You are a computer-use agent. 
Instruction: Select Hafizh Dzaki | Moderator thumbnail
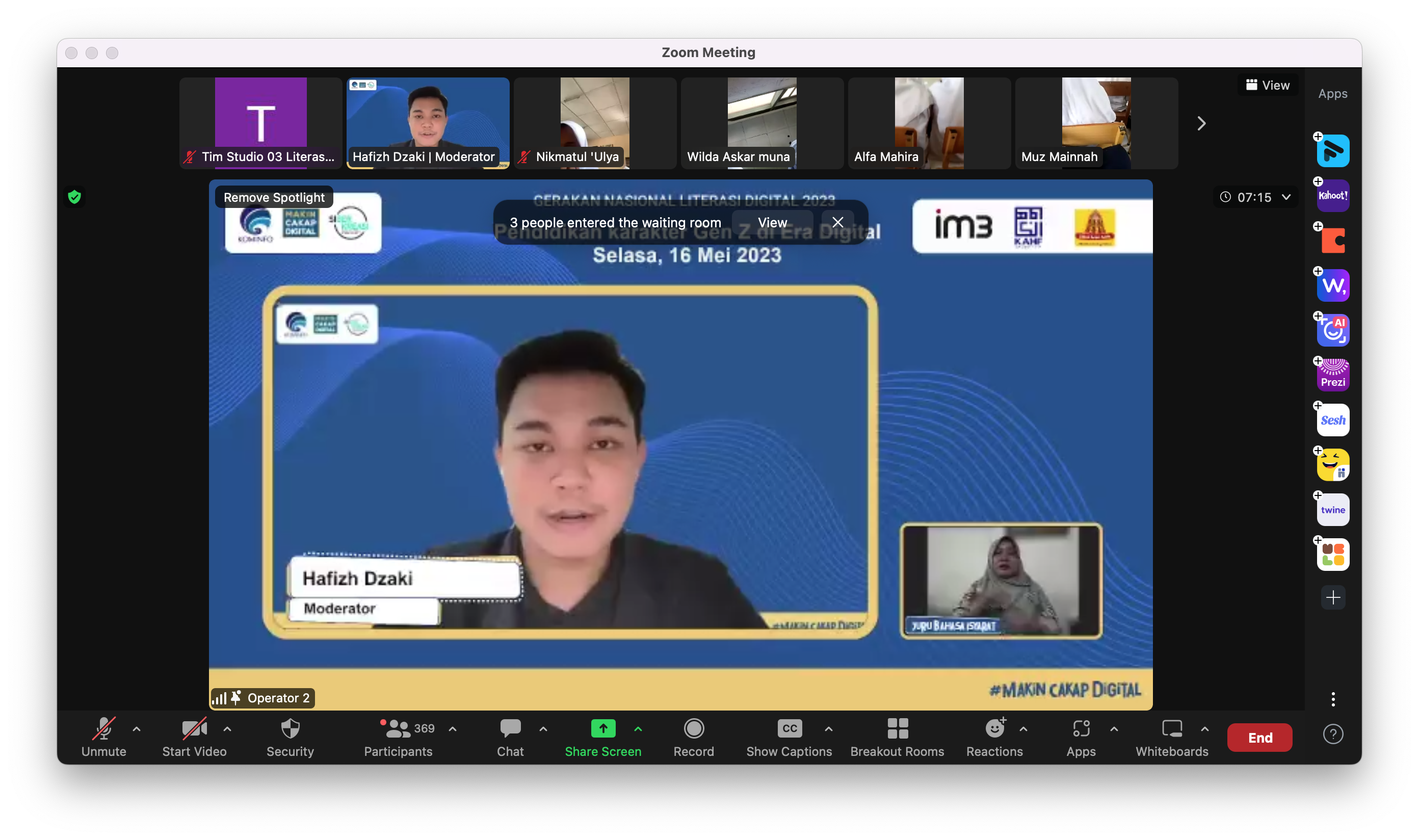(x=428, y=123)
